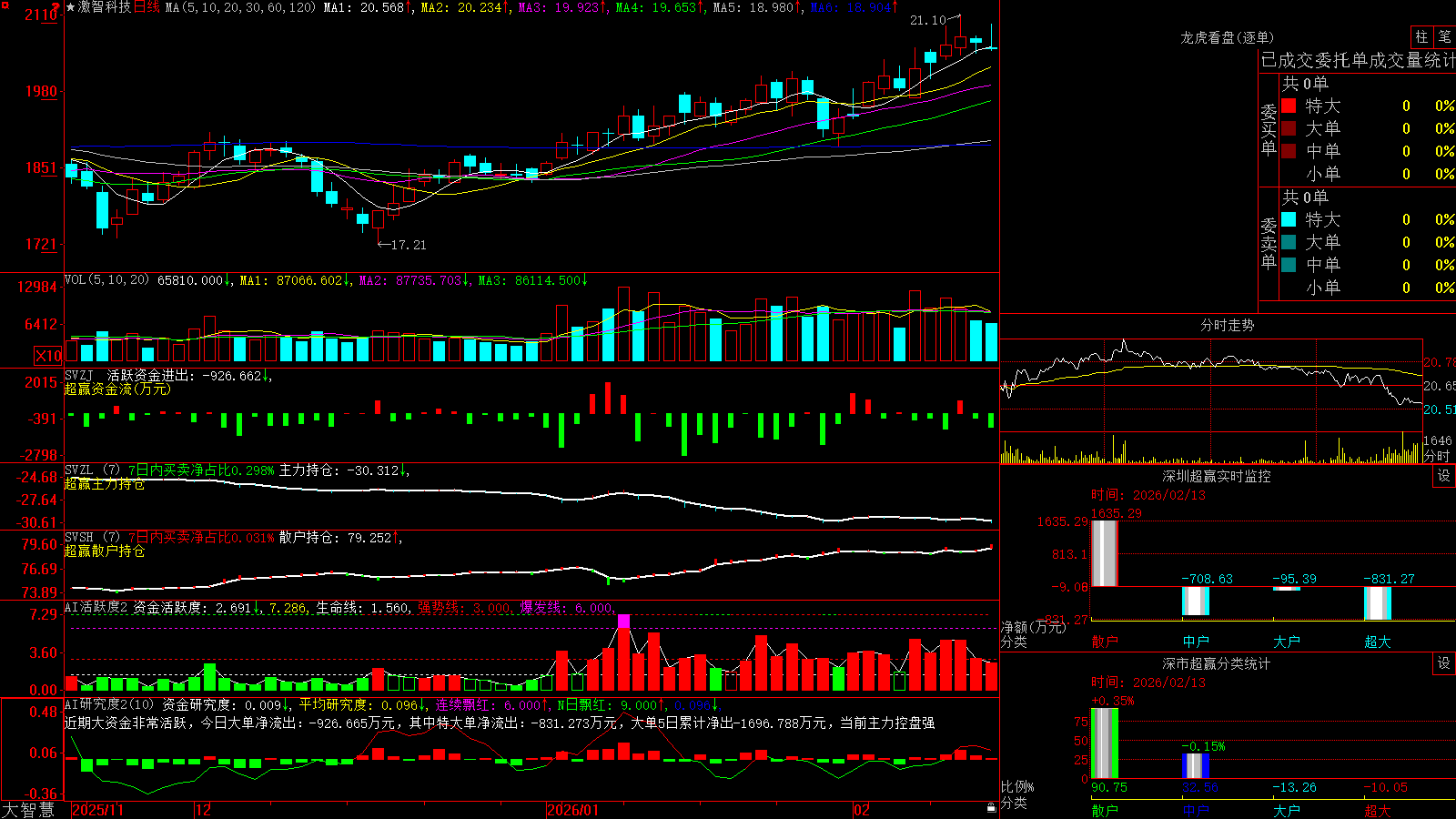
Task: Click the 17.21 low price annotation
Action: 409,245
